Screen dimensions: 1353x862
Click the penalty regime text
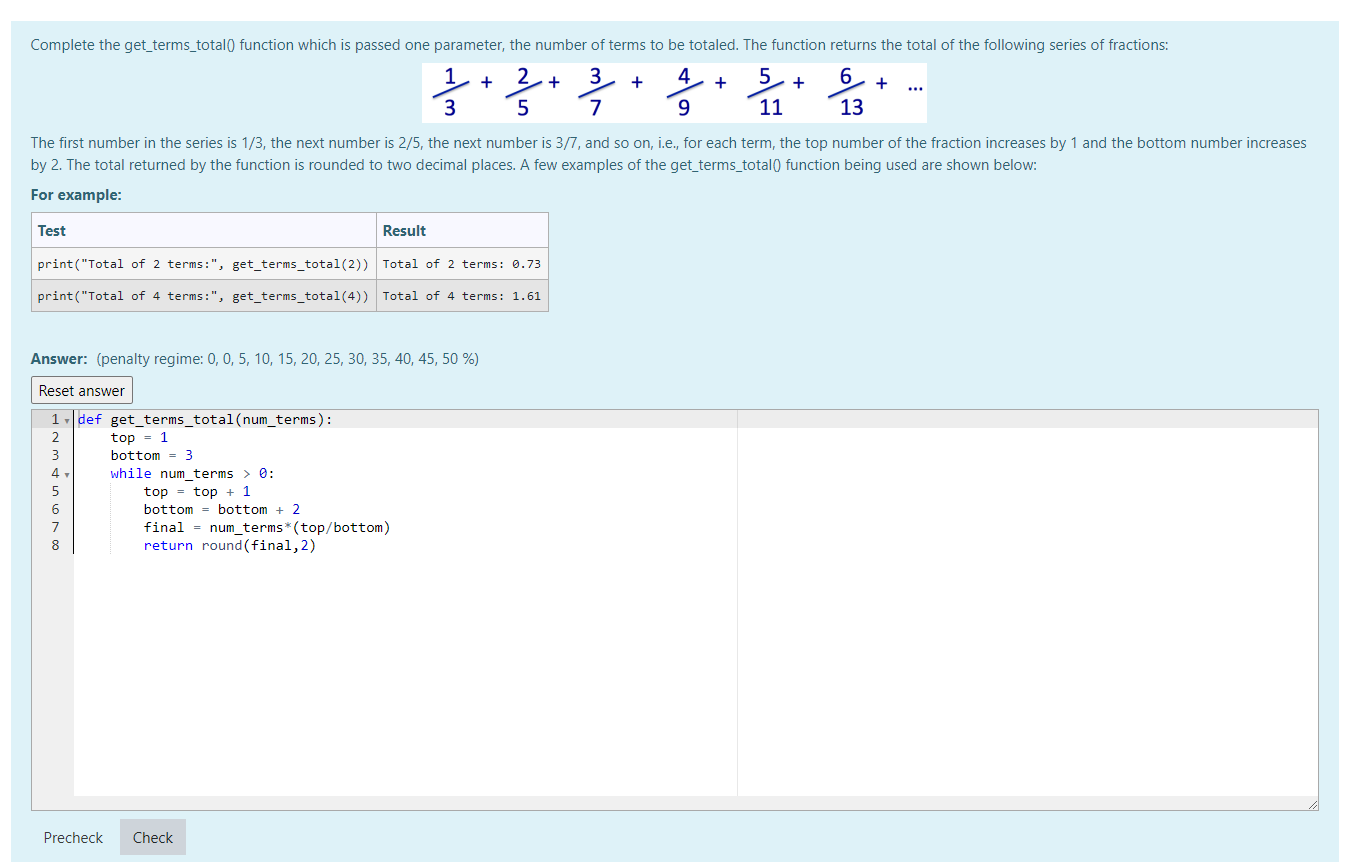pos(288,358)
